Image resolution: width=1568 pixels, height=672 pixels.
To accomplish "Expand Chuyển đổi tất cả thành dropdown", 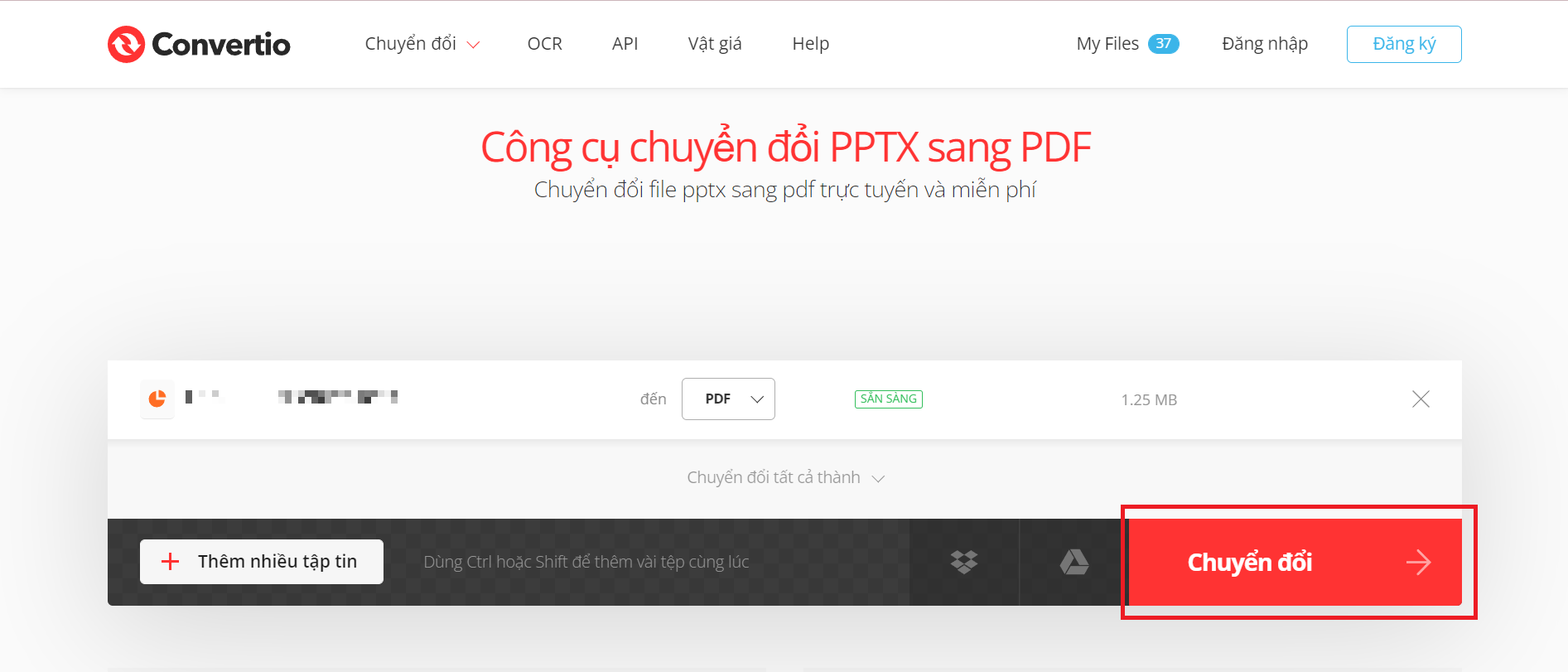I will coord(785,477).
